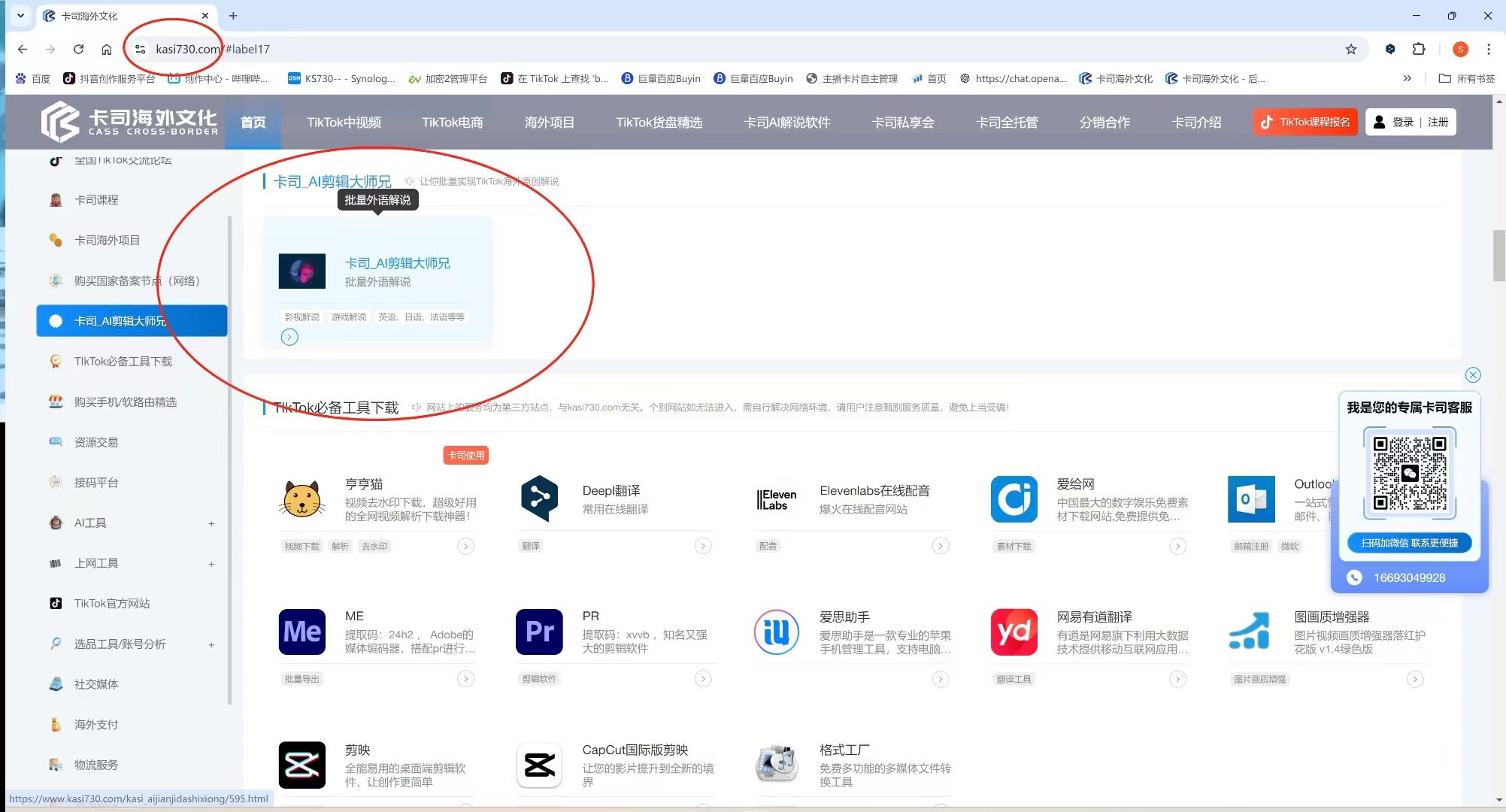Screen dimensions: 1506x812
Task: Open the 图画质增强器 icon
Action: [x=1251, y=632]
